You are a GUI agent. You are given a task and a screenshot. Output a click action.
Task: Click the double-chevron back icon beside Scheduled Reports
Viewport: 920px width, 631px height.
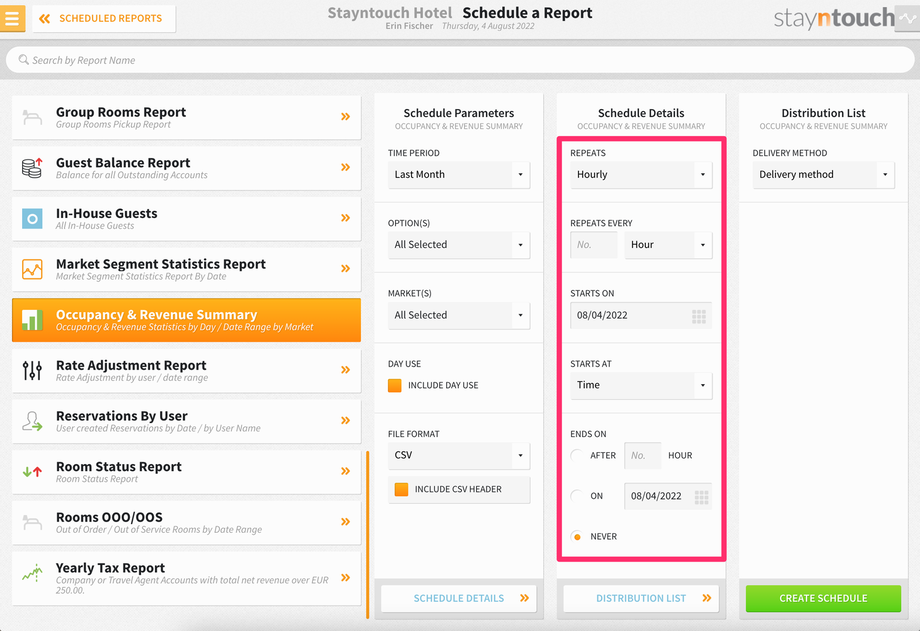45,19
